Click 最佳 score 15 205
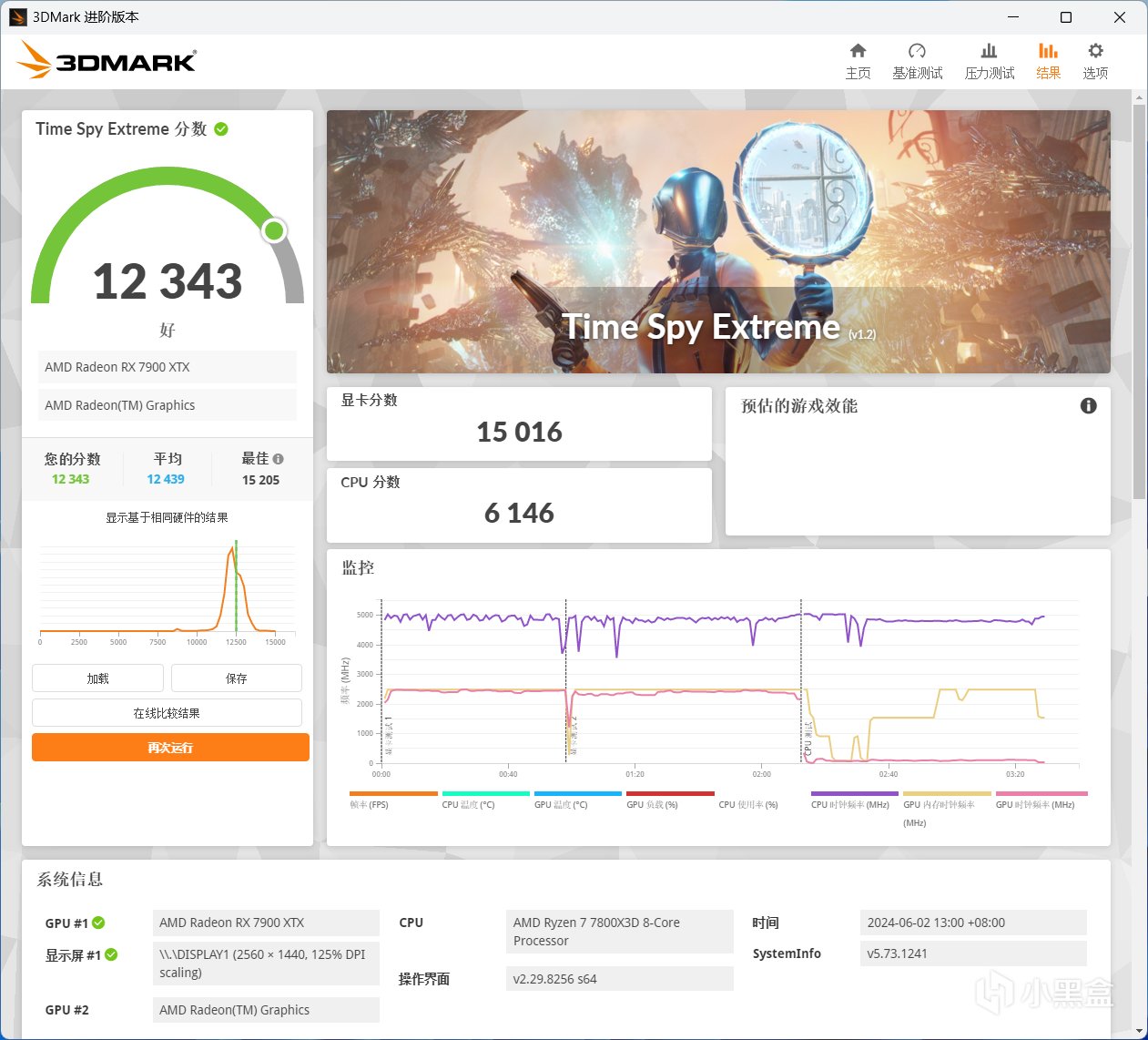This screenshot has height=1040, width=1148. click(x=260, y=480)
